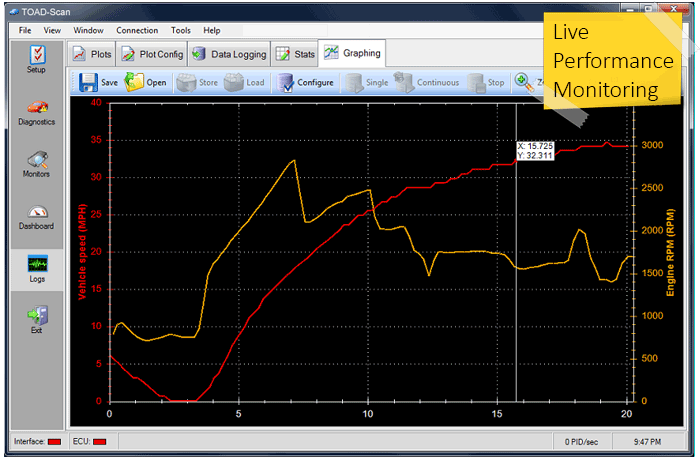
Task: Open the Diagnostics car icon
Action: 37,107
